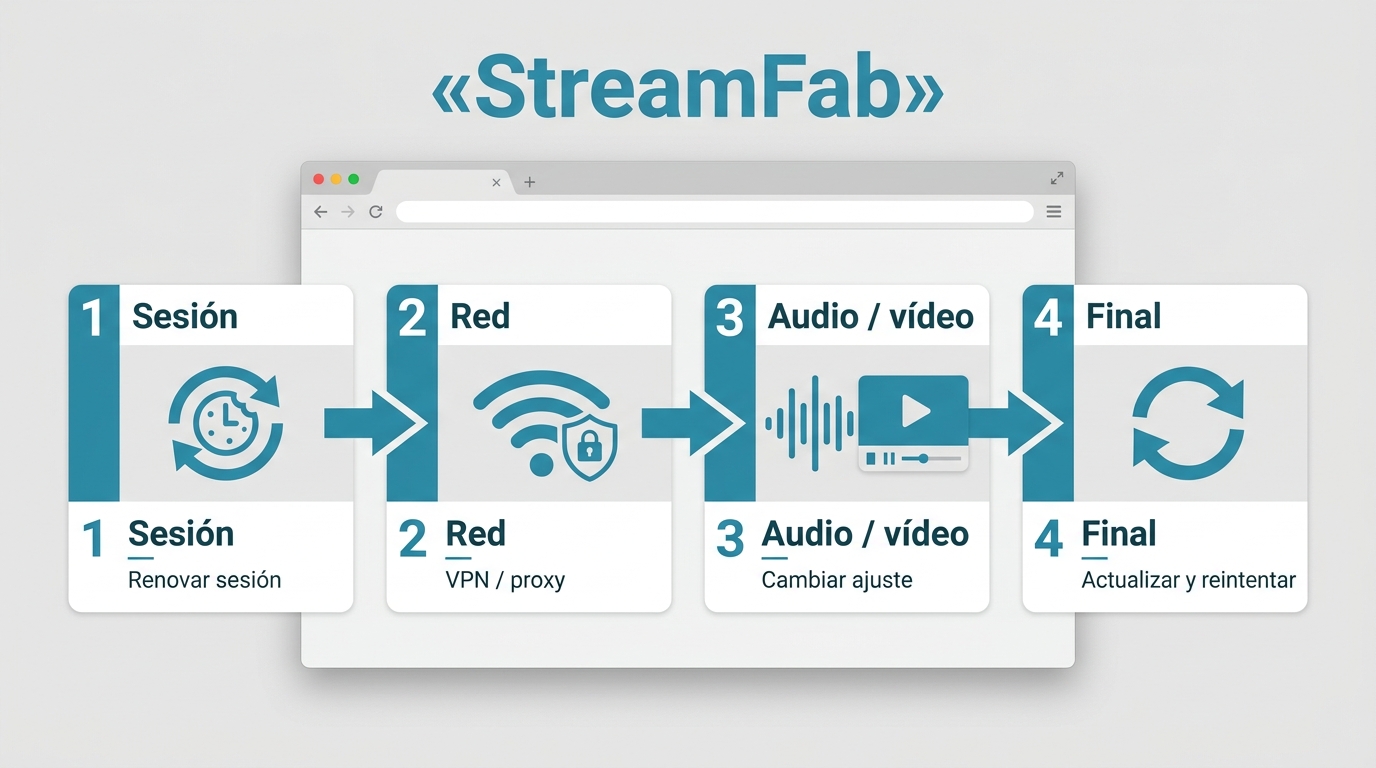Click the Red heading above VPN / proxy
Image resolution: width=1376 pixels, height=768 pixels.
click(x=476, y=534)
